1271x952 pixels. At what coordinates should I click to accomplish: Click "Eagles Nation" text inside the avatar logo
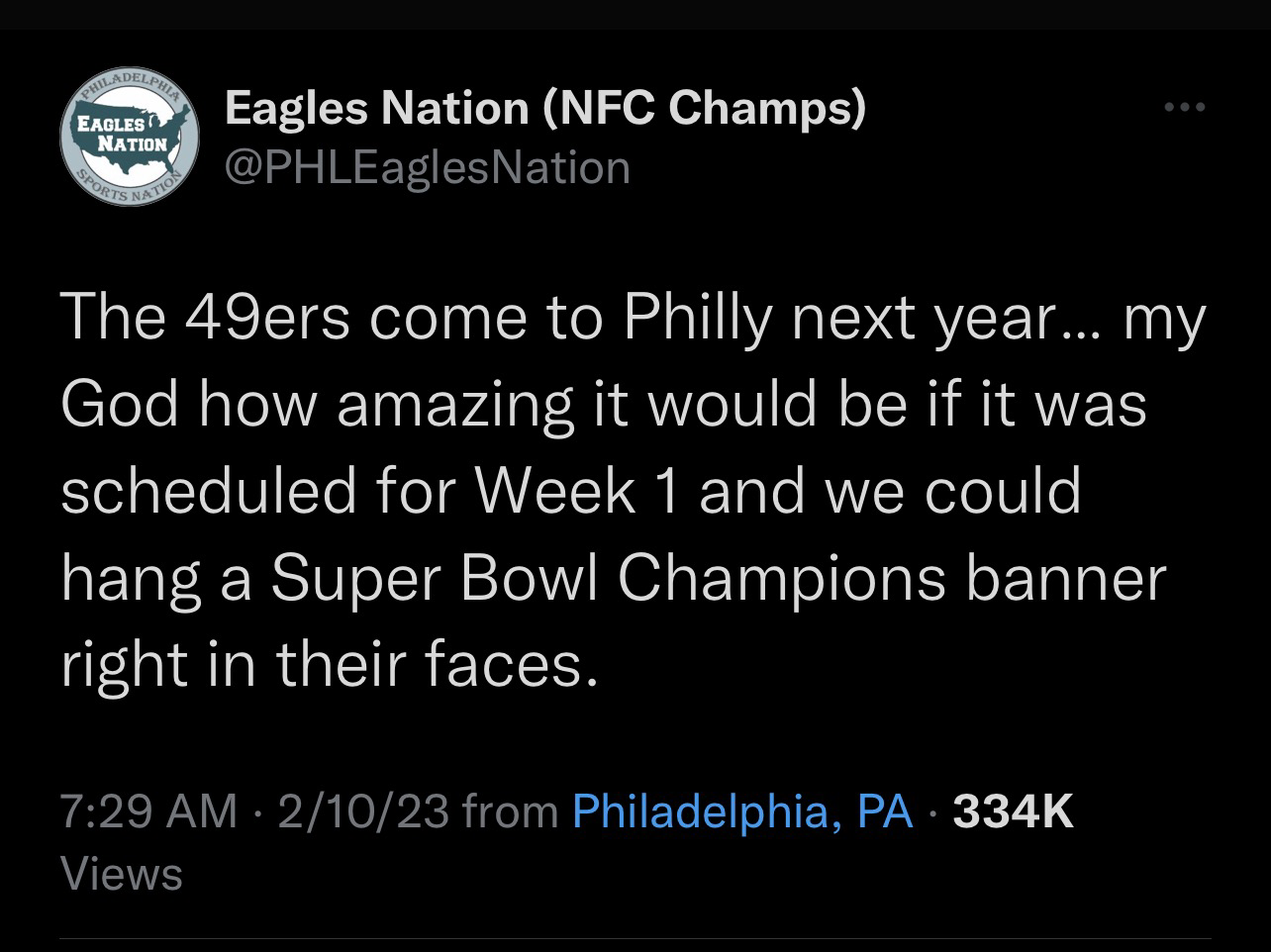[123, 134]
